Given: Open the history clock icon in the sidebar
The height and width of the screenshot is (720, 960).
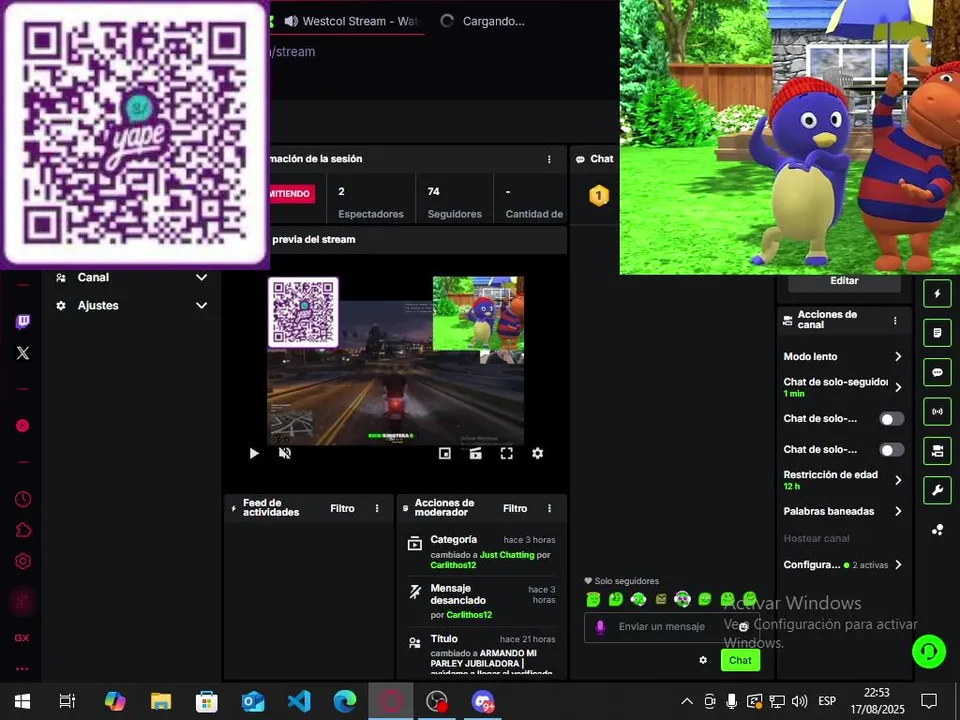Looking at the screenshot, I should point(23,499).
